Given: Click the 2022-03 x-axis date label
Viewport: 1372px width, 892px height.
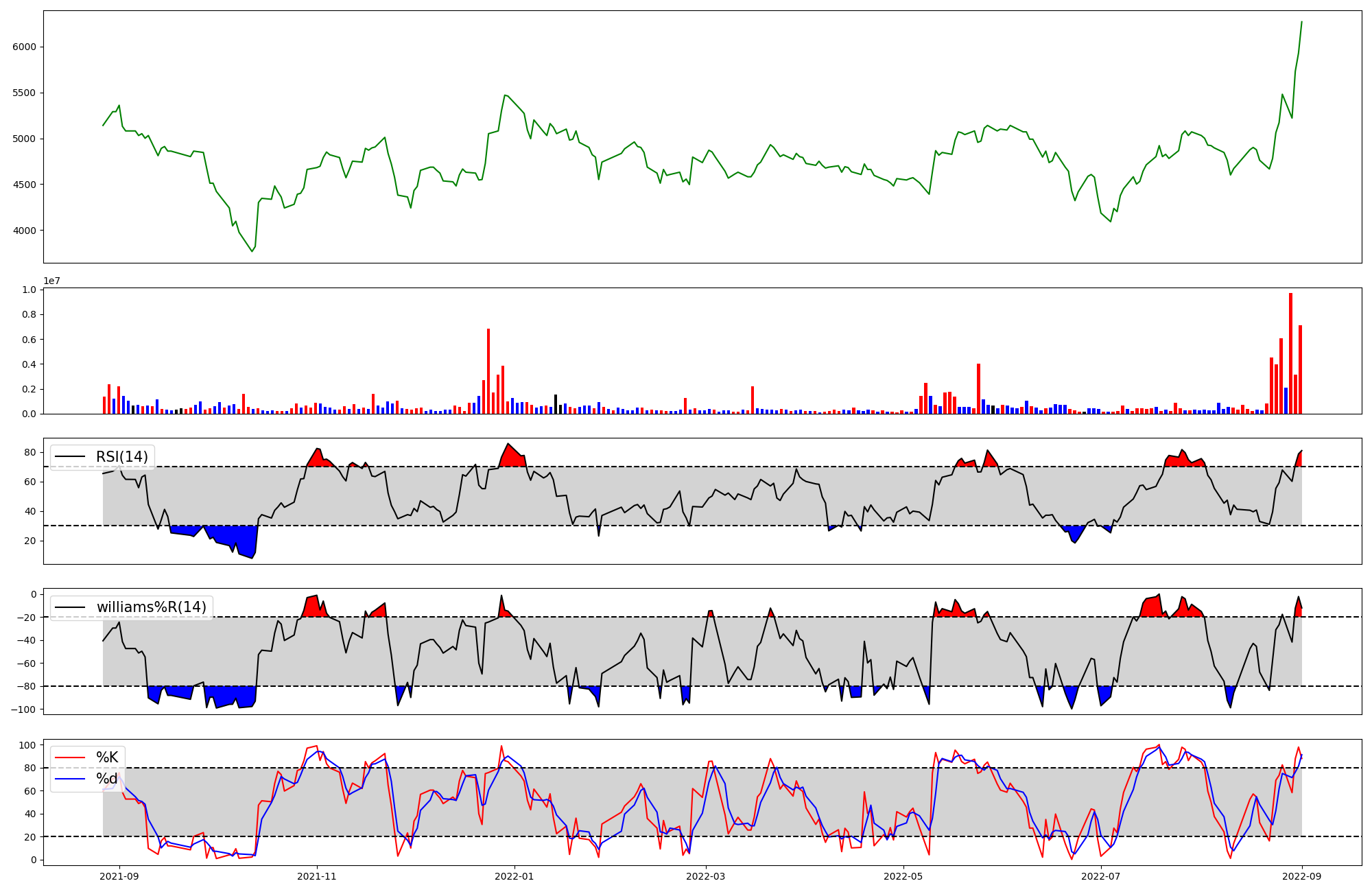Looking at the screenshot, I should click(x=706, y=876).
